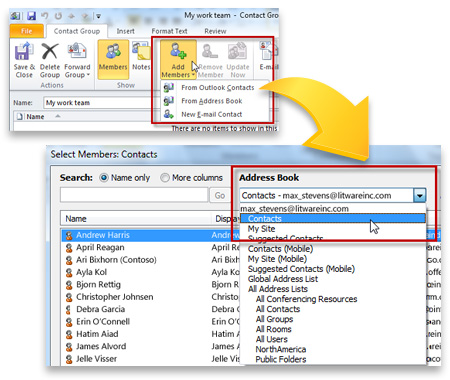450x380 pixels.
Task: Select My Site (Mobile) in address book list
Action: click(333, 259)
